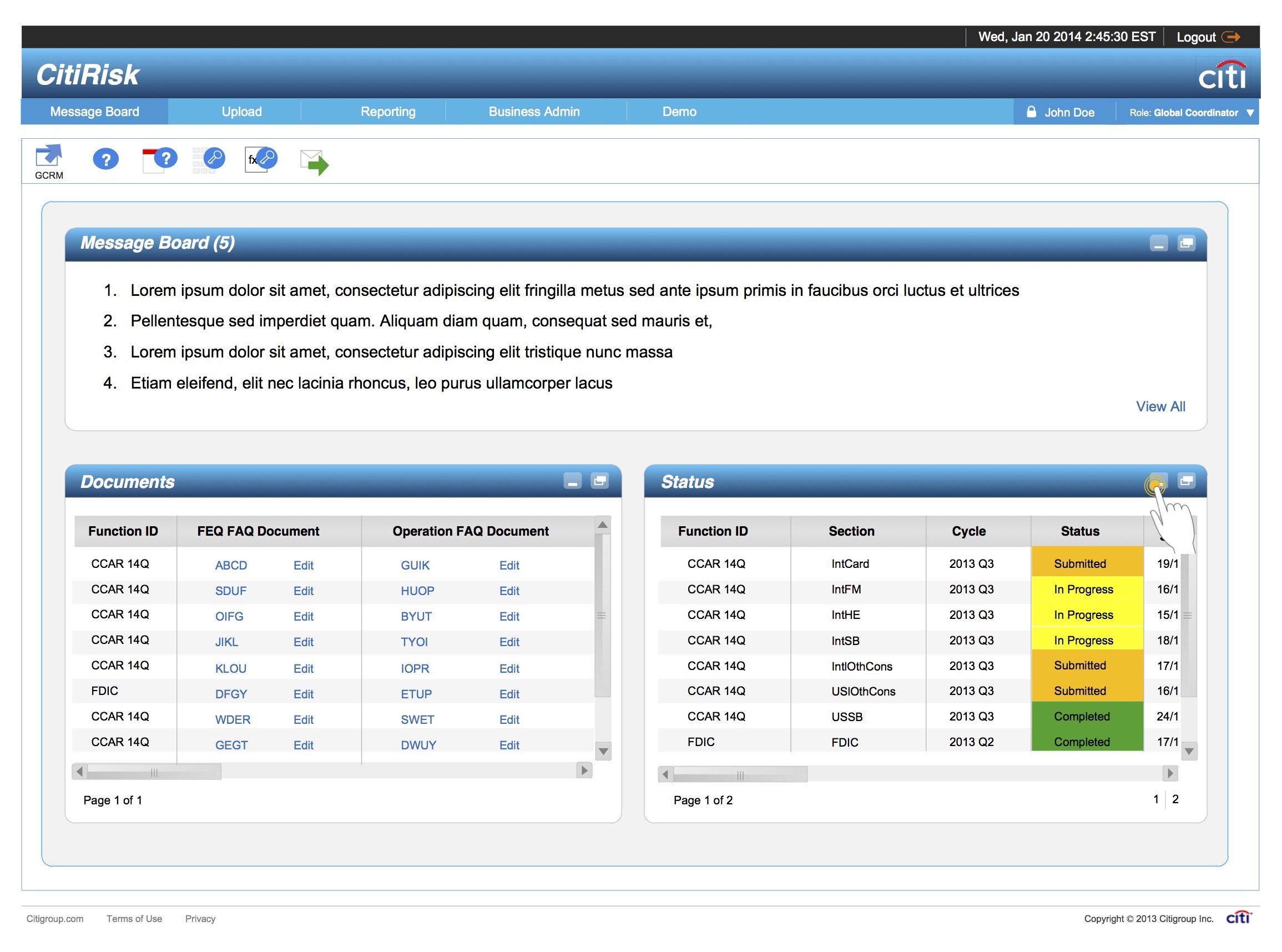The image size is (1282, 952).
Task: Click Edit next to ABCD
Action: tap(303, 565)
